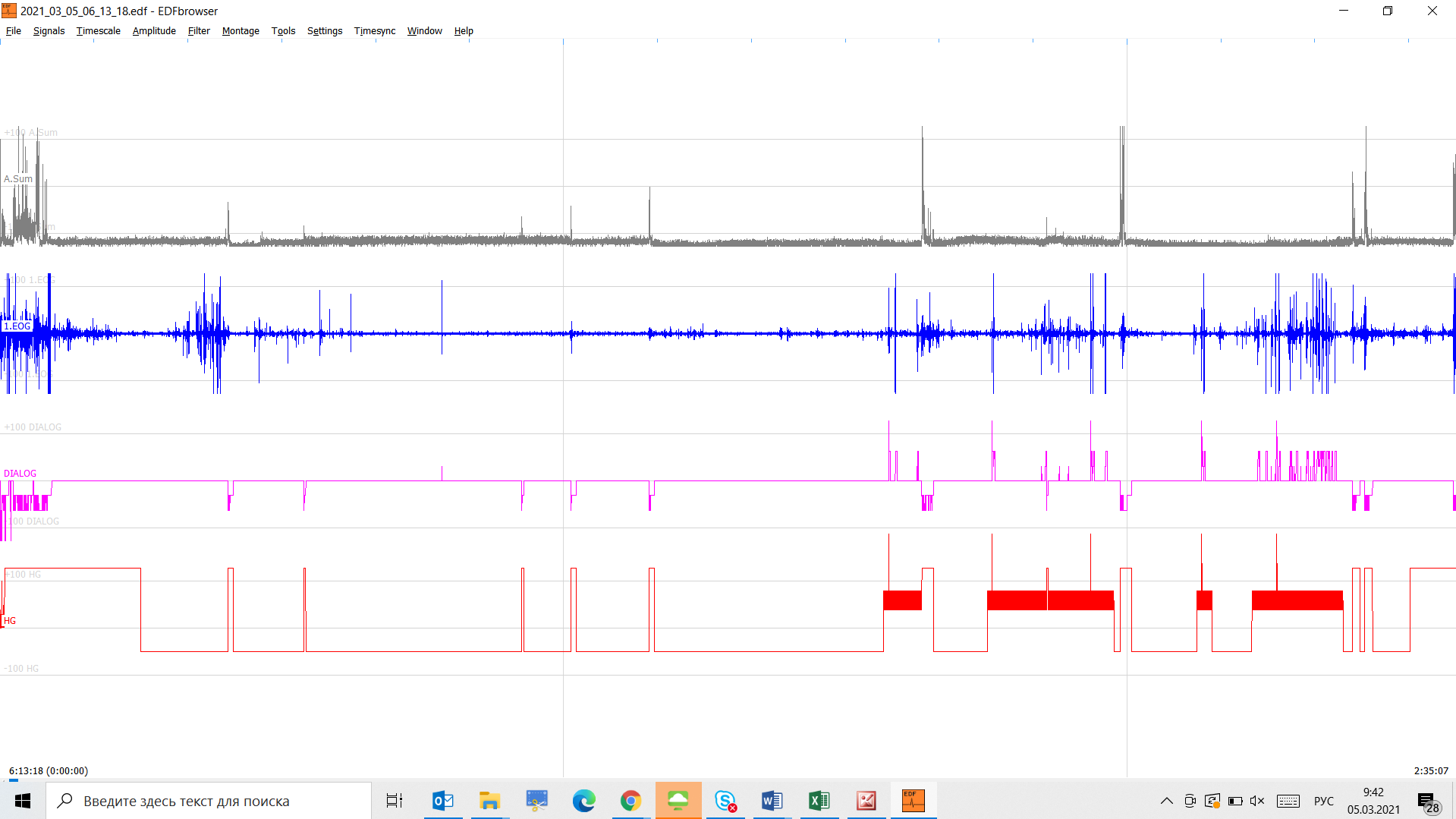1456x819 pixels.
Task: Open Snipping tool from the taskbar
Action: point(537,801)
